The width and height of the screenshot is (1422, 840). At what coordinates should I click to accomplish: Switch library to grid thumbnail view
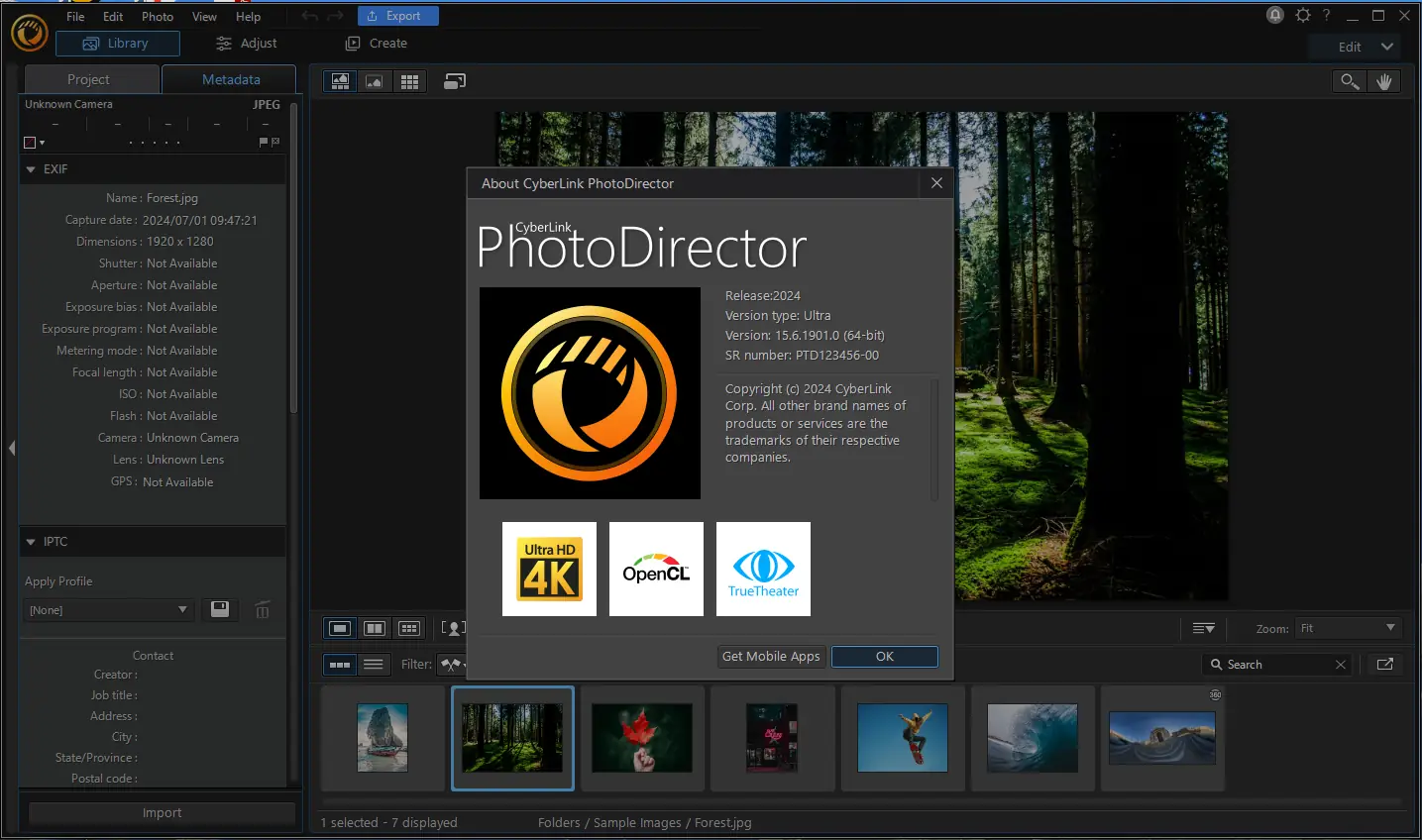click(x=409, y=81)
